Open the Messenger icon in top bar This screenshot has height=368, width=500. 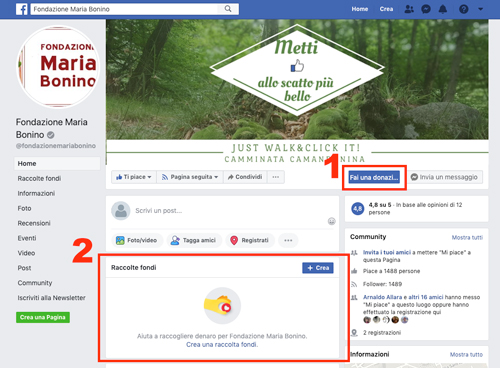pyautogui.click(x=426, y=9)
